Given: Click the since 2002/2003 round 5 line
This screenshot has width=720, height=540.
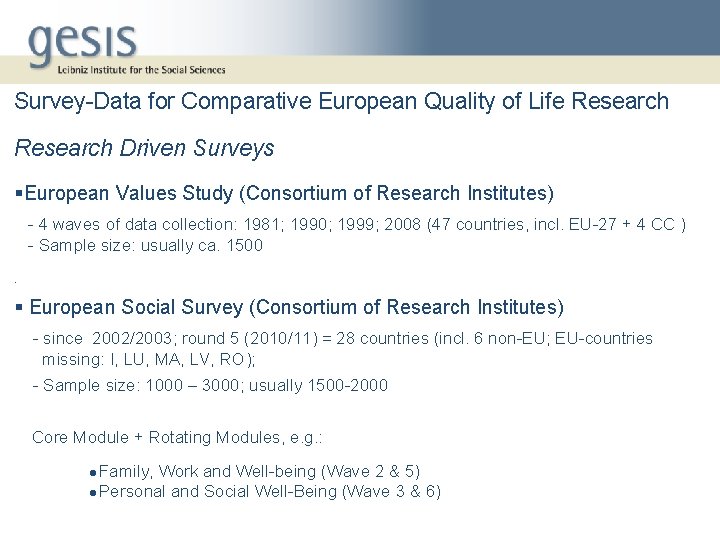Looking at the screenshot, I should pos(345,338).
